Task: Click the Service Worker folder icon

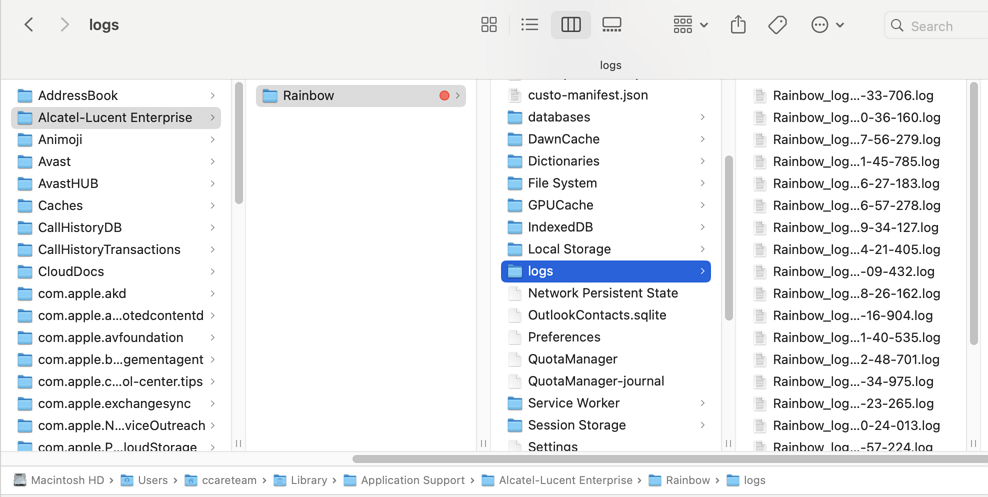Action: tap(515, 403)
